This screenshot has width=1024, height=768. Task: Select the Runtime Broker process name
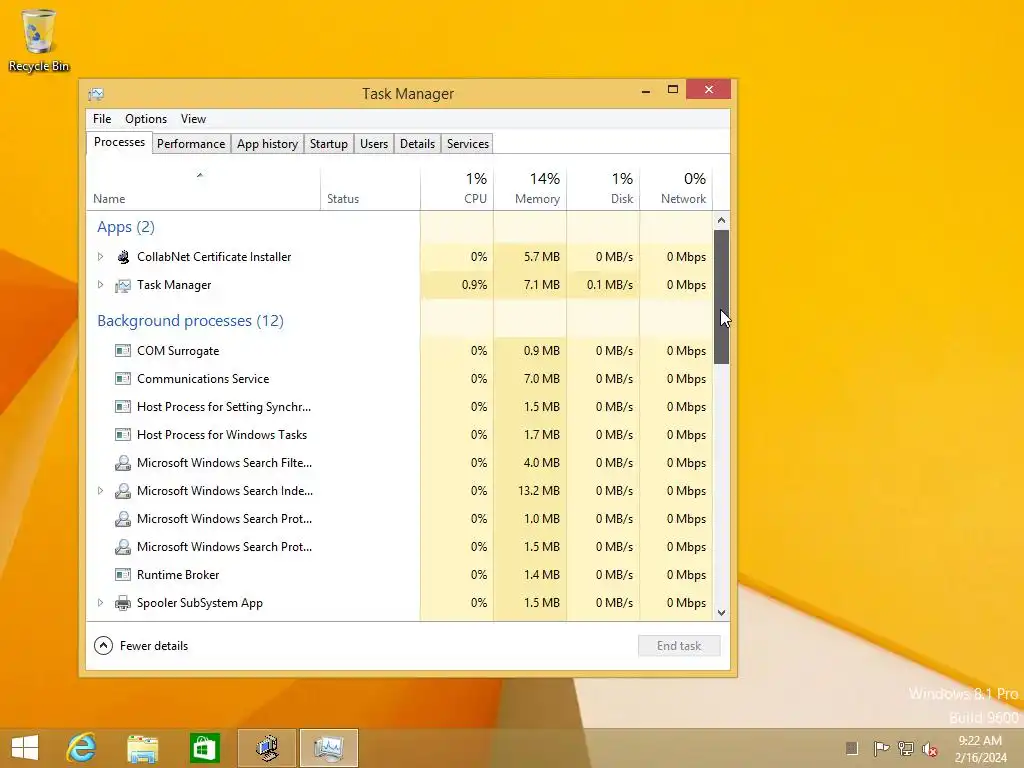click(x=178, y=575)
